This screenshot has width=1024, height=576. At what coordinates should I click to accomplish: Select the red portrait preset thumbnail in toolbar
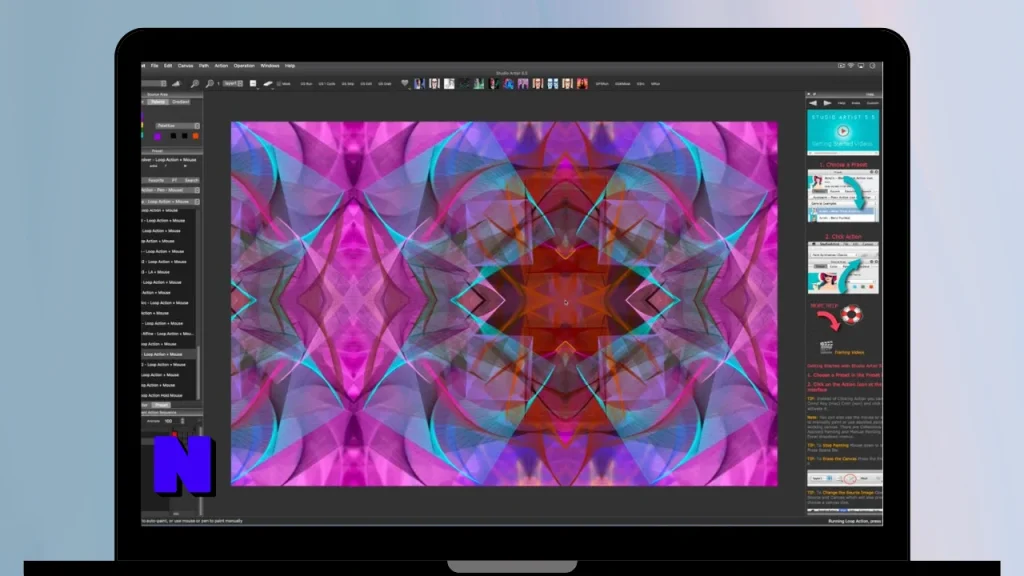(x=582, y=84)
